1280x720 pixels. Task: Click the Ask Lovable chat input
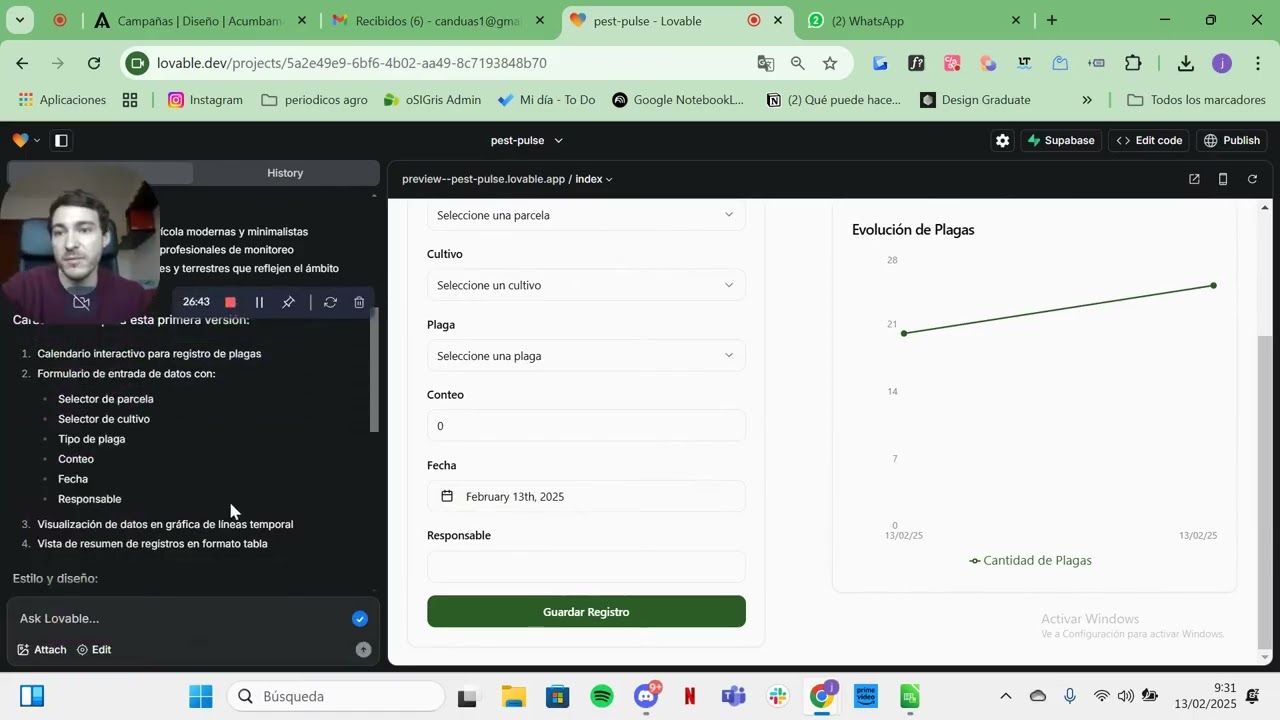point(180,619)
